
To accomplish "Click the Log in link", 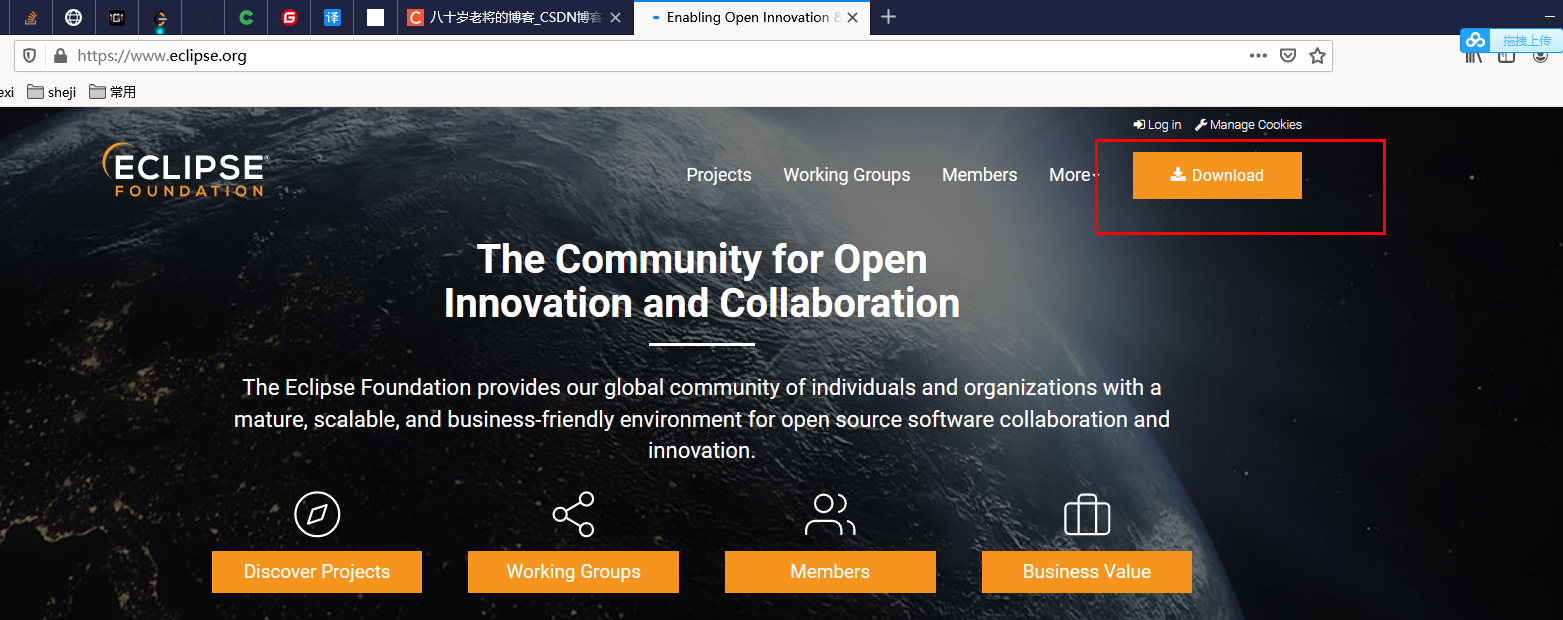I will coord(1157,125).
